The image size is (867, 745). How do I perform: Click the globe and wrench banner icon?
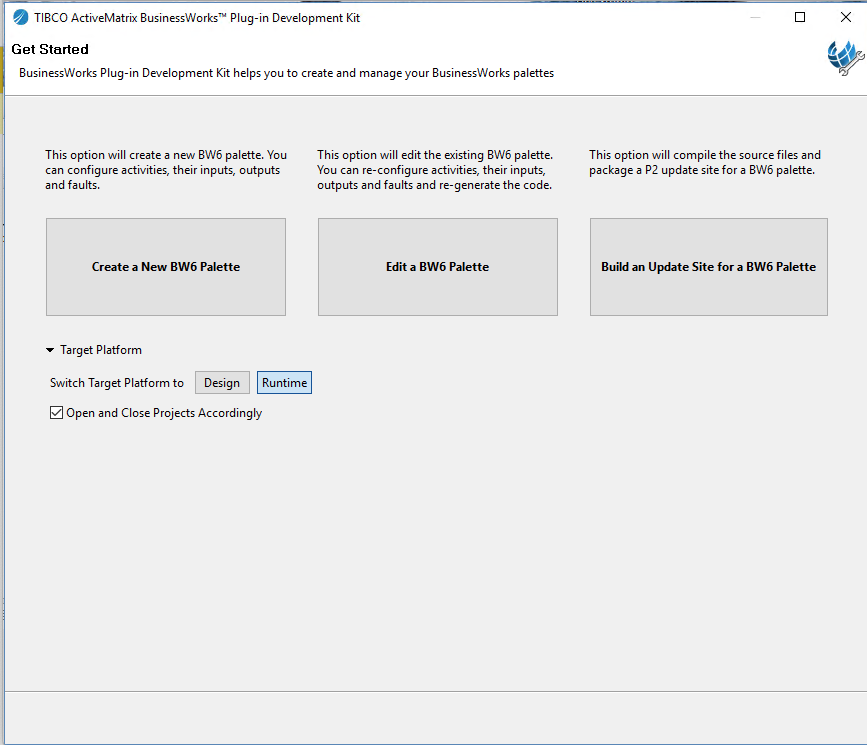pos(844,58)
